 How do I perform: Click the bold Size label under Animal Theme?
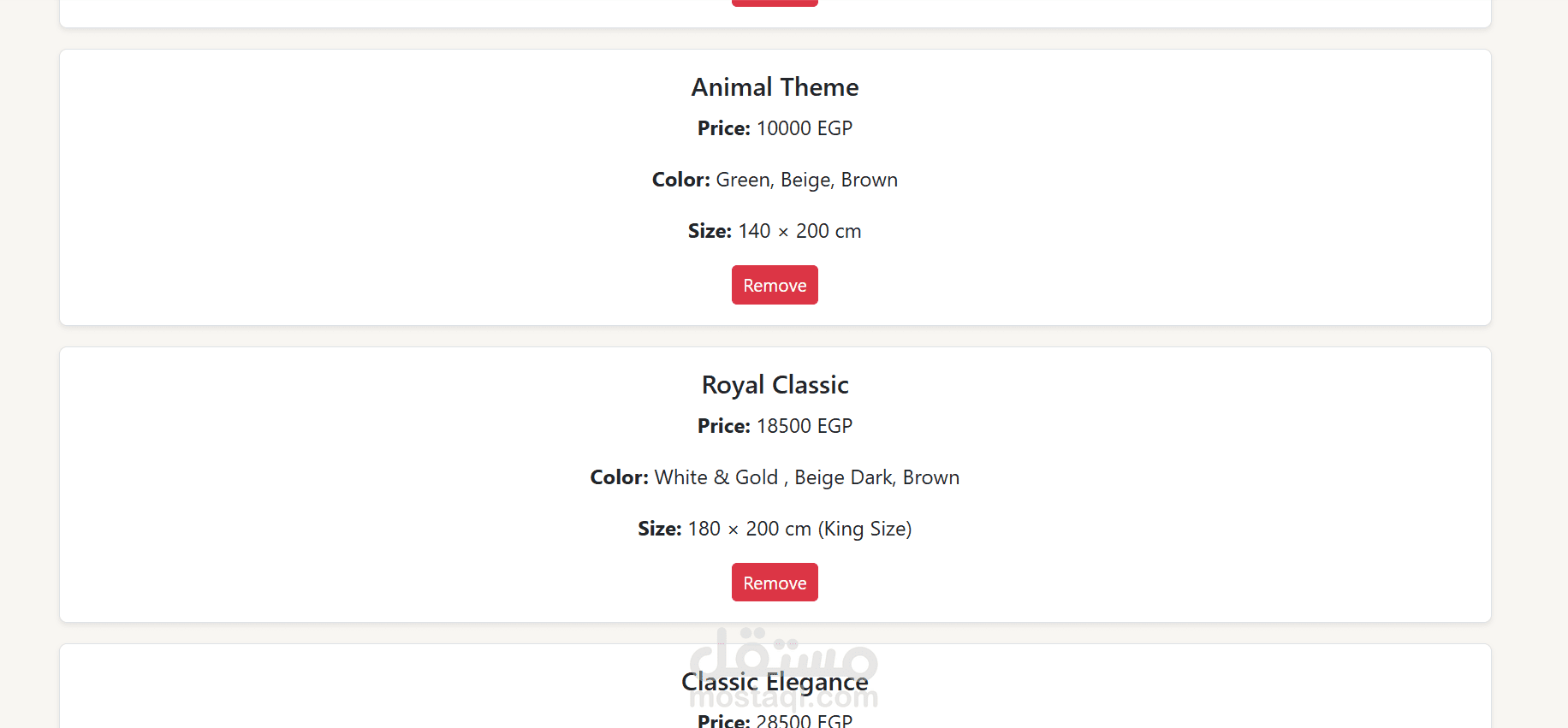pyautogui.click(x=710, y=231)
